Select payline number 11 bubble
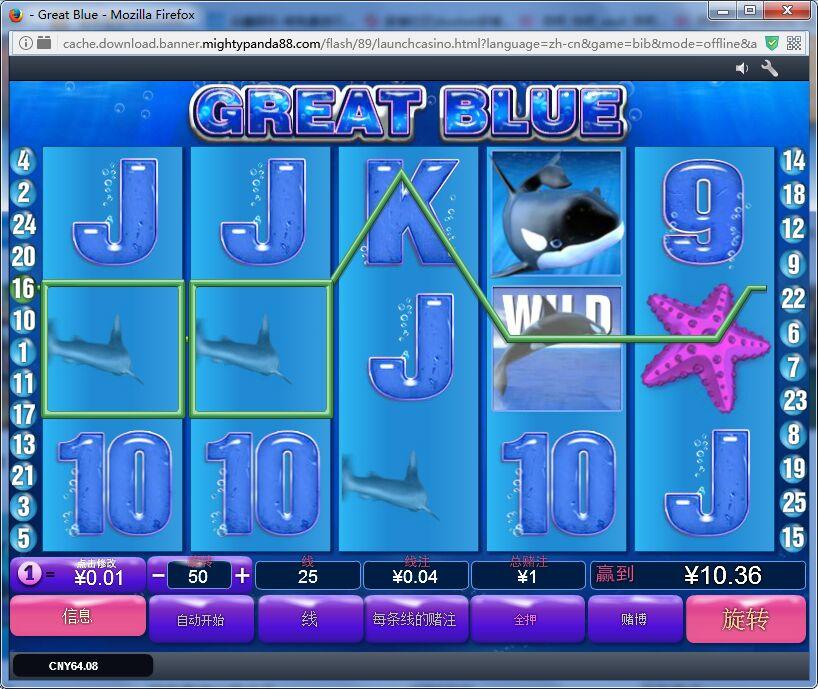Viewport: 818px width, 689px height. 23,383
